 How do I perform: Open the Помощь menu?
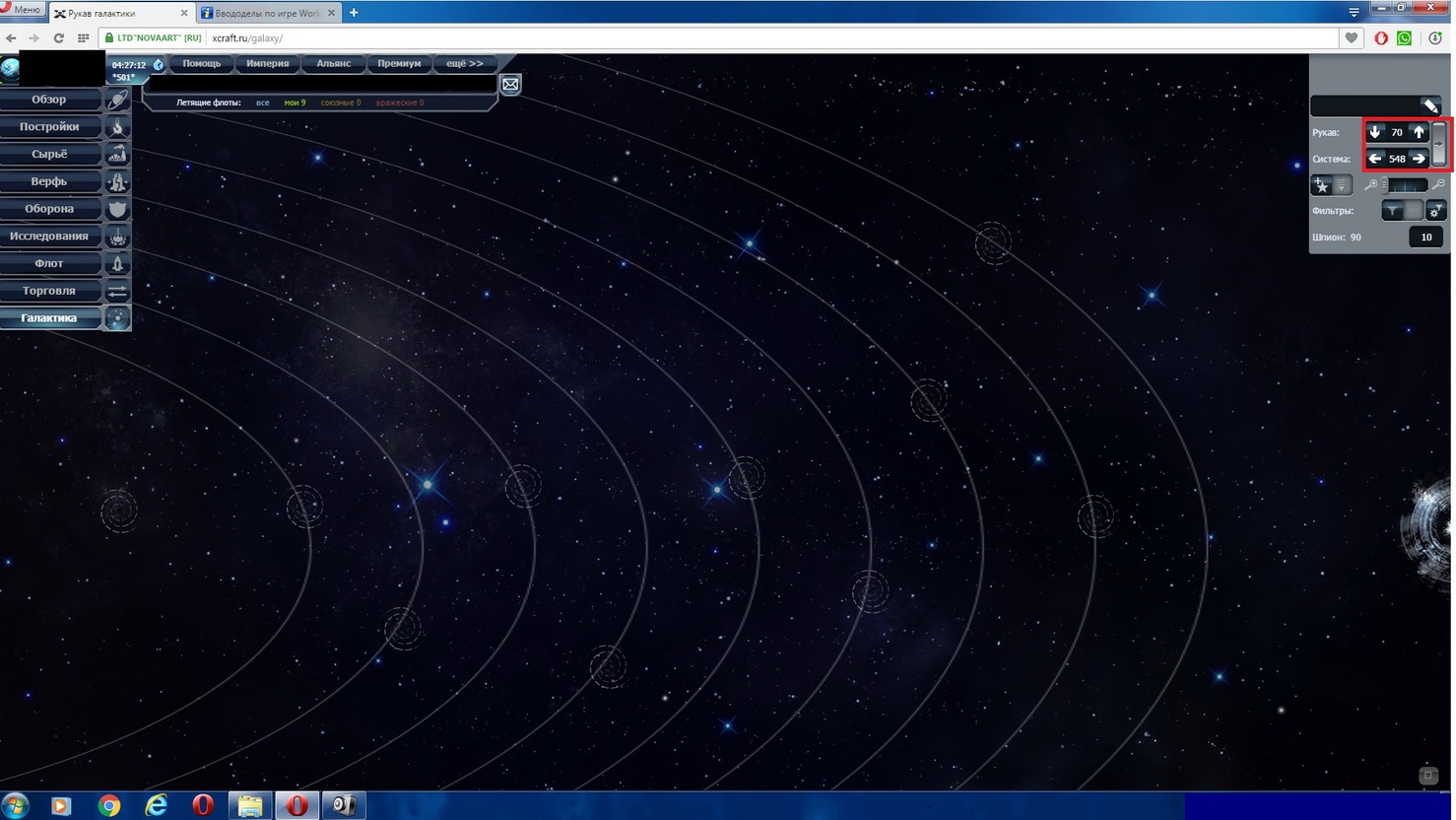[x=202, y=63]
